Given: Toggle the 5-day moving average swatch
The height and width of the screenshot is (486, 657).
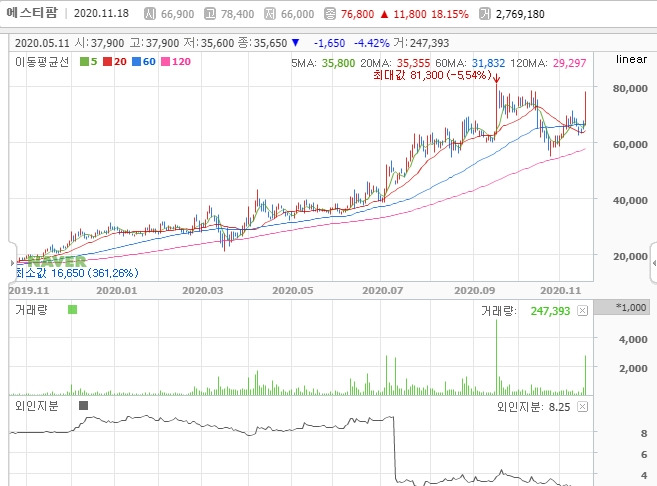Looking at the screenshot, I should click(84, 62).
